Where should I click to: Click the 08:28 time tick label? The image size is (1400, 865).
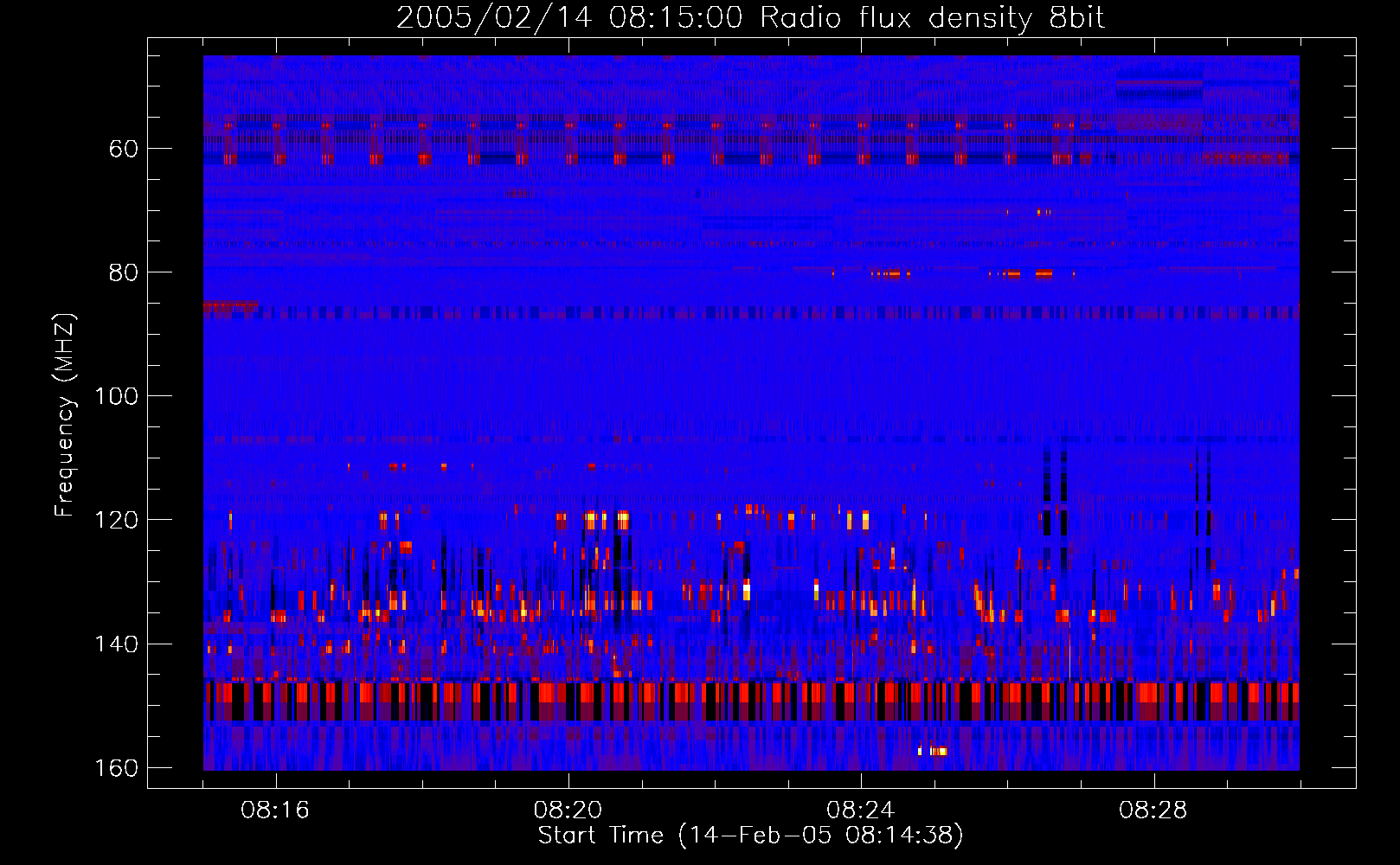pyautogui.click(x=1153, y=811)
